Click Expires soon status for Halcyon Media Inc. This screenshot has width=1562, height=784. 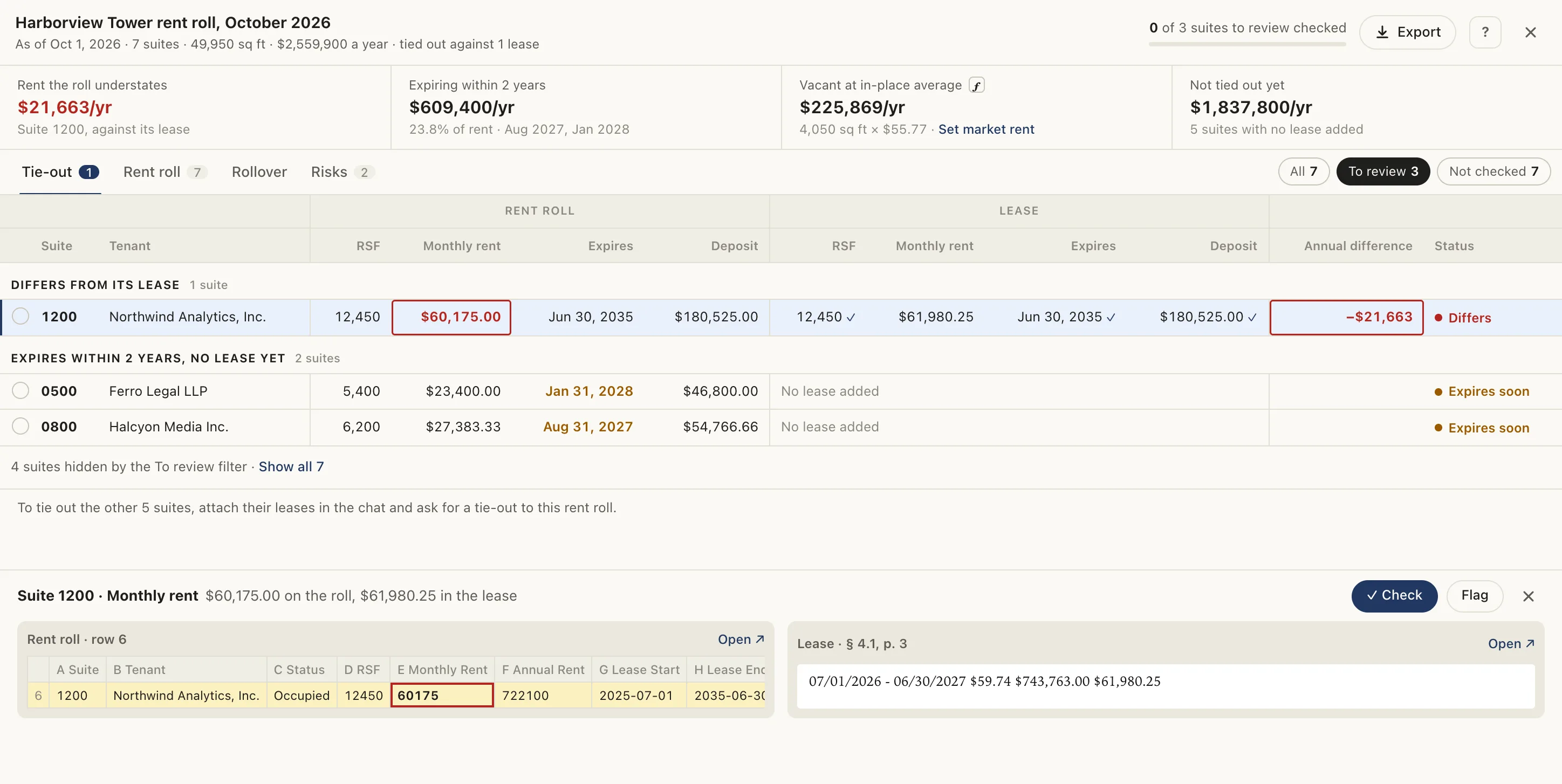click(1482, 428)
